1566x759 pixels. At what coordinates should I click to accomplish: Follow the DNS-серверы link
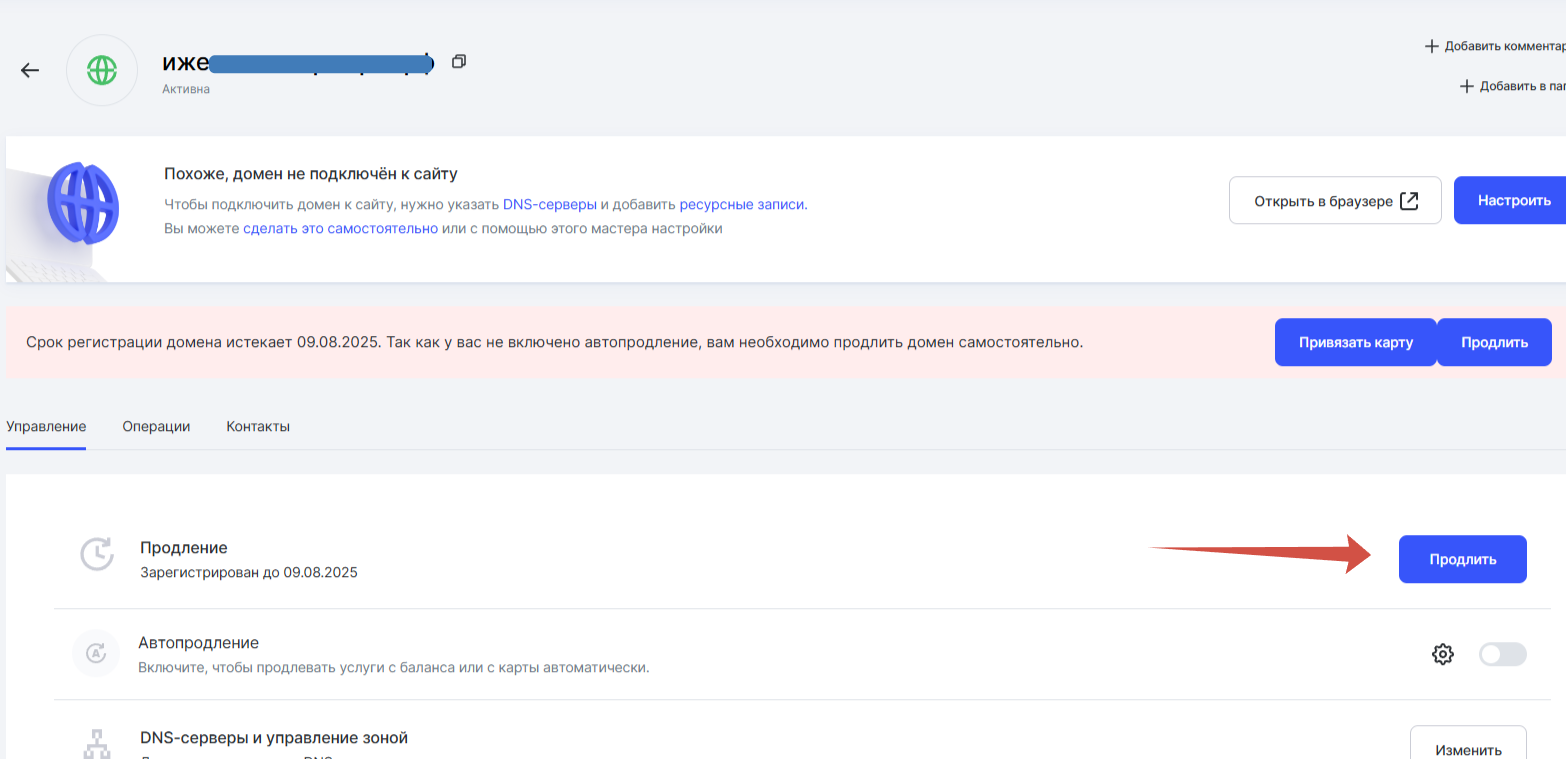549,204
